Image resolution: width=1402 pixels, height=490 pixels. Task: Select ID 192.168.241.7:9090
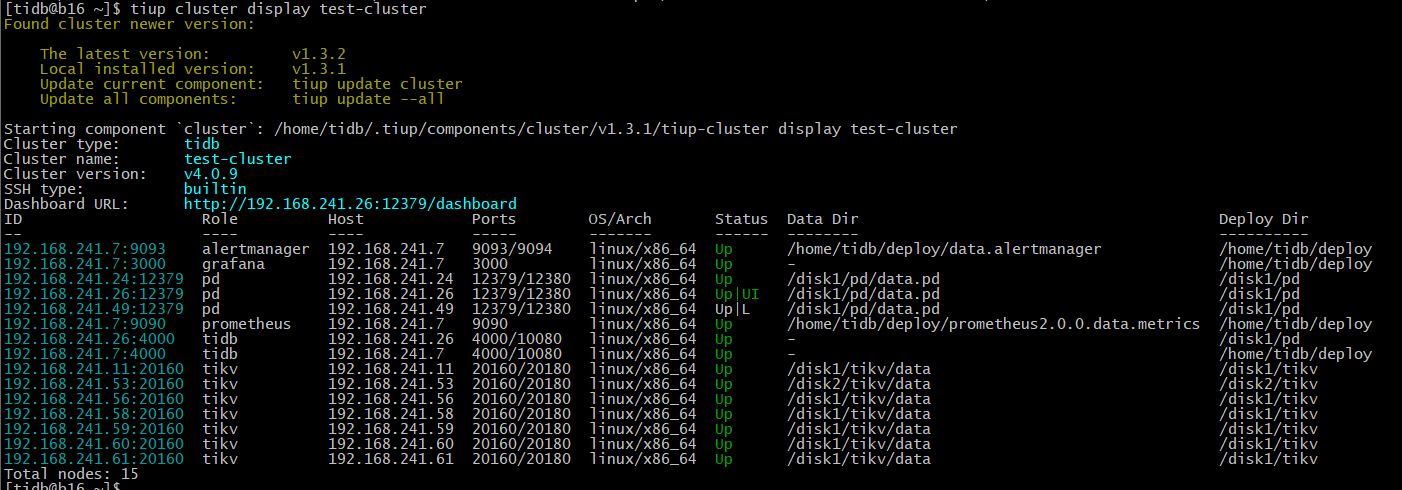(x=85, y=324)
